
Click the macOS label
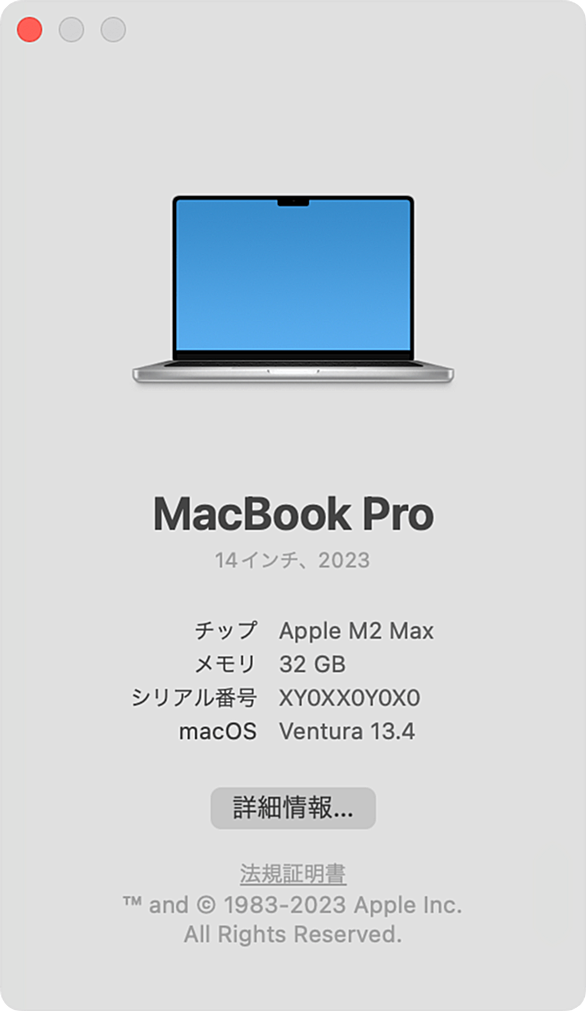point(218,731)
